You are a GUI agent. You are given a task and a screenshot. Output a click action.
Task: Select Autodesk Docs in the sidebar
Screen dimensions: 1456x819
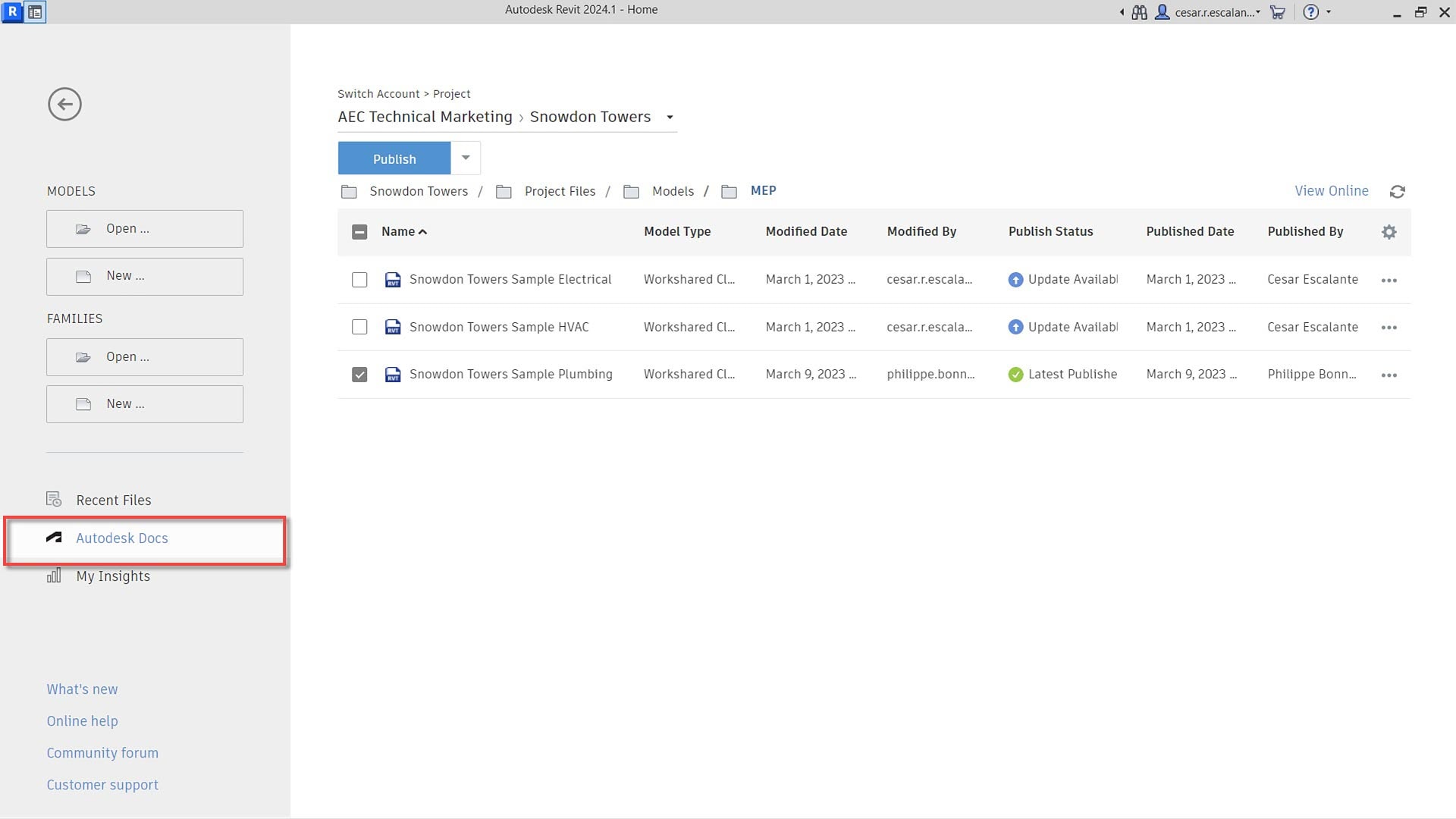(121, 538)
